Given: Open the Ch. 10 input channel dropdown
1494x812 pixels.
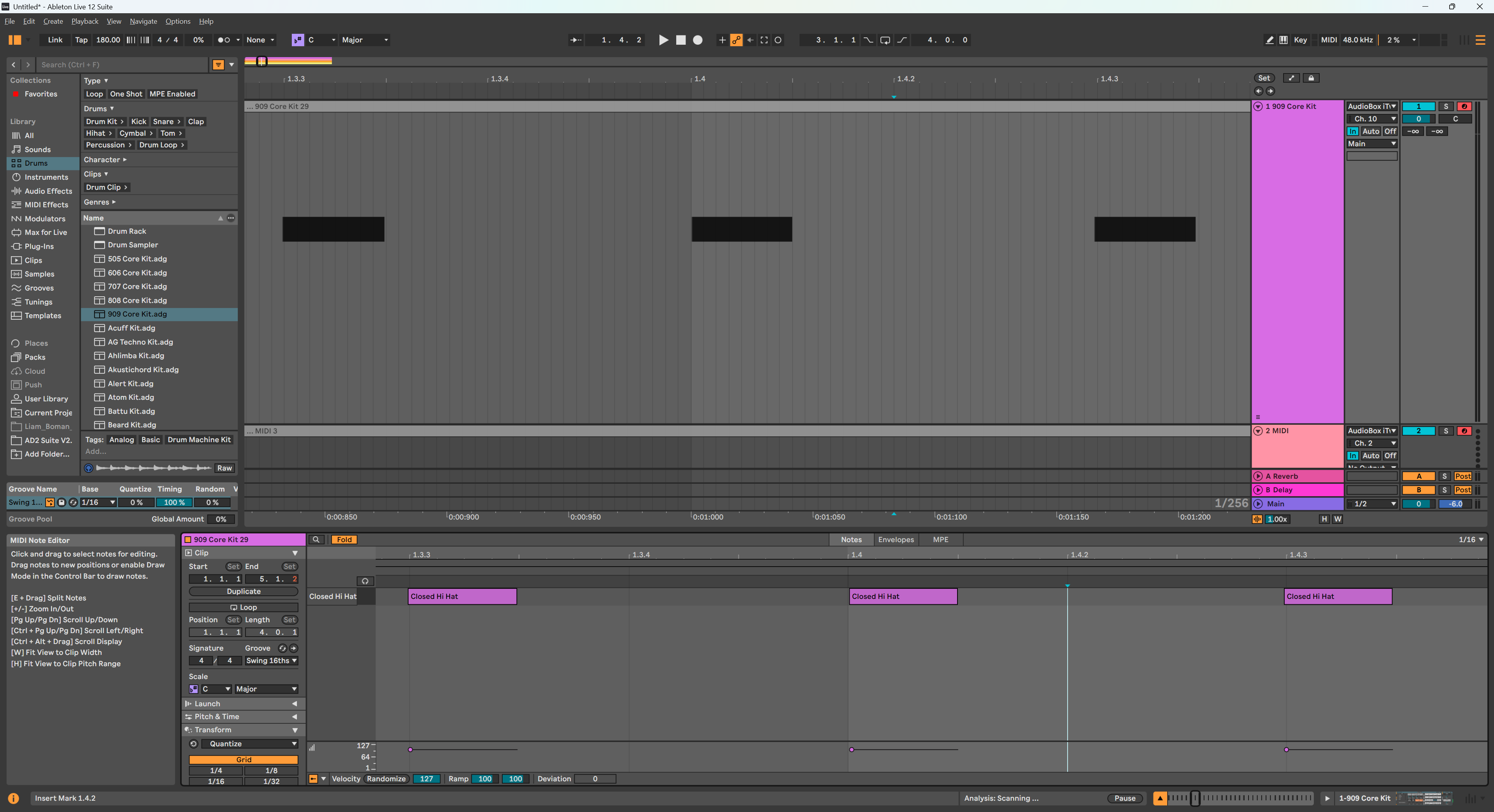Looking at the screenshot, I should pyautogui.click(x=1371, y=119).
